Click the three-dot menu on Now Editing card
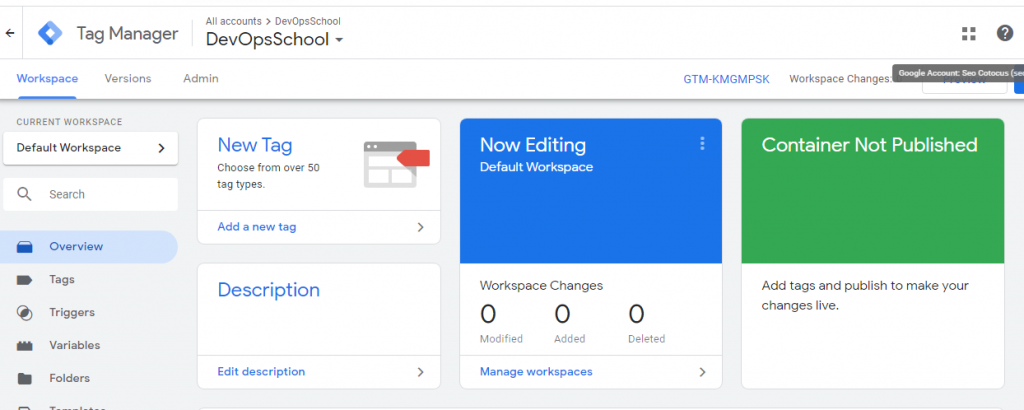 pyautogui.click(x=702, y=144)
